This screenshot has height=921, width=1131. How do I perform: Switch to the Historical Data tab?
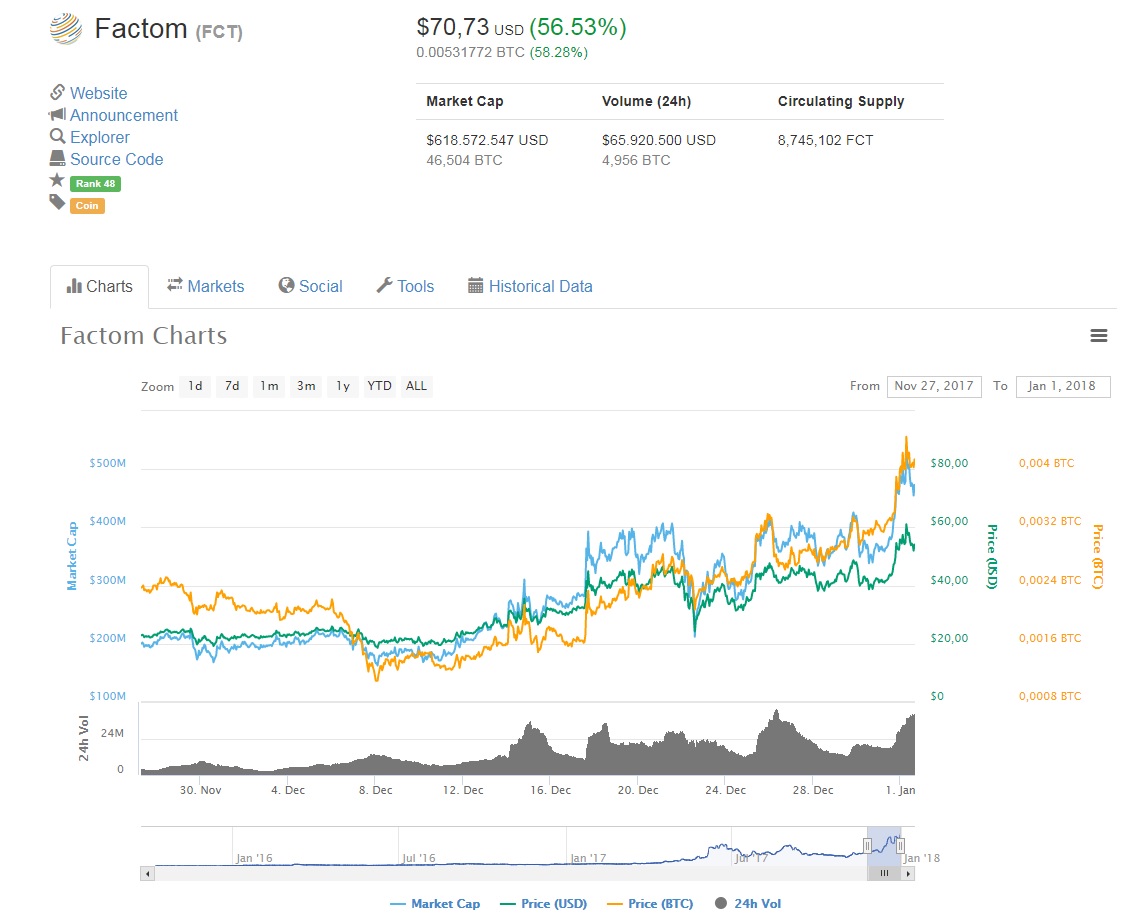tap(530, 286)
